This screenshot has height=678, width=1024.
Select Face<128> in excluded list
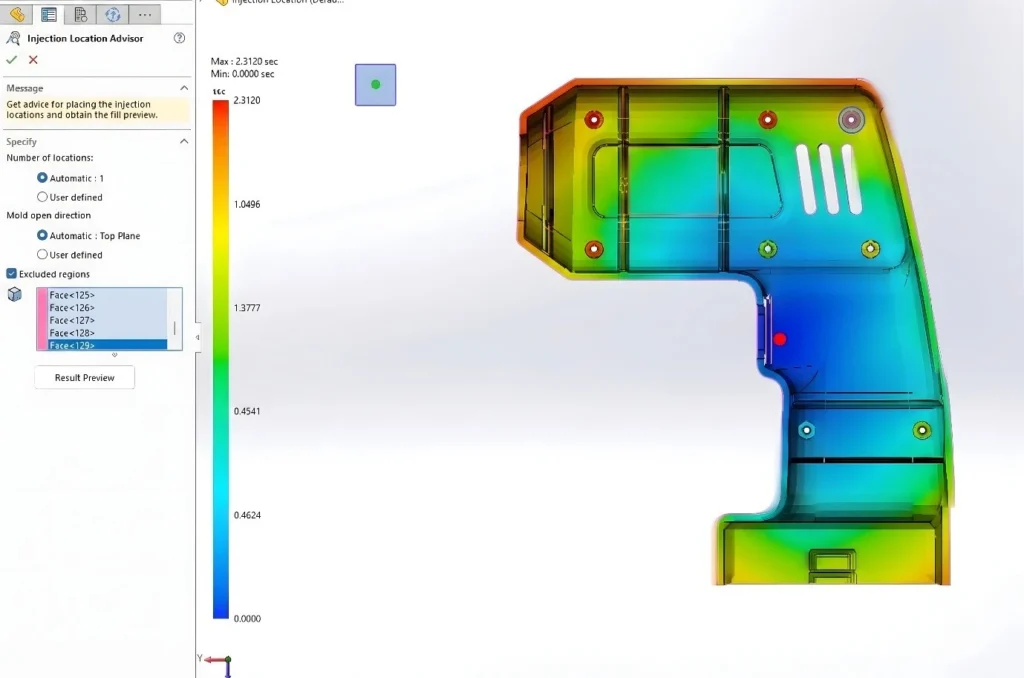[107, 332]
